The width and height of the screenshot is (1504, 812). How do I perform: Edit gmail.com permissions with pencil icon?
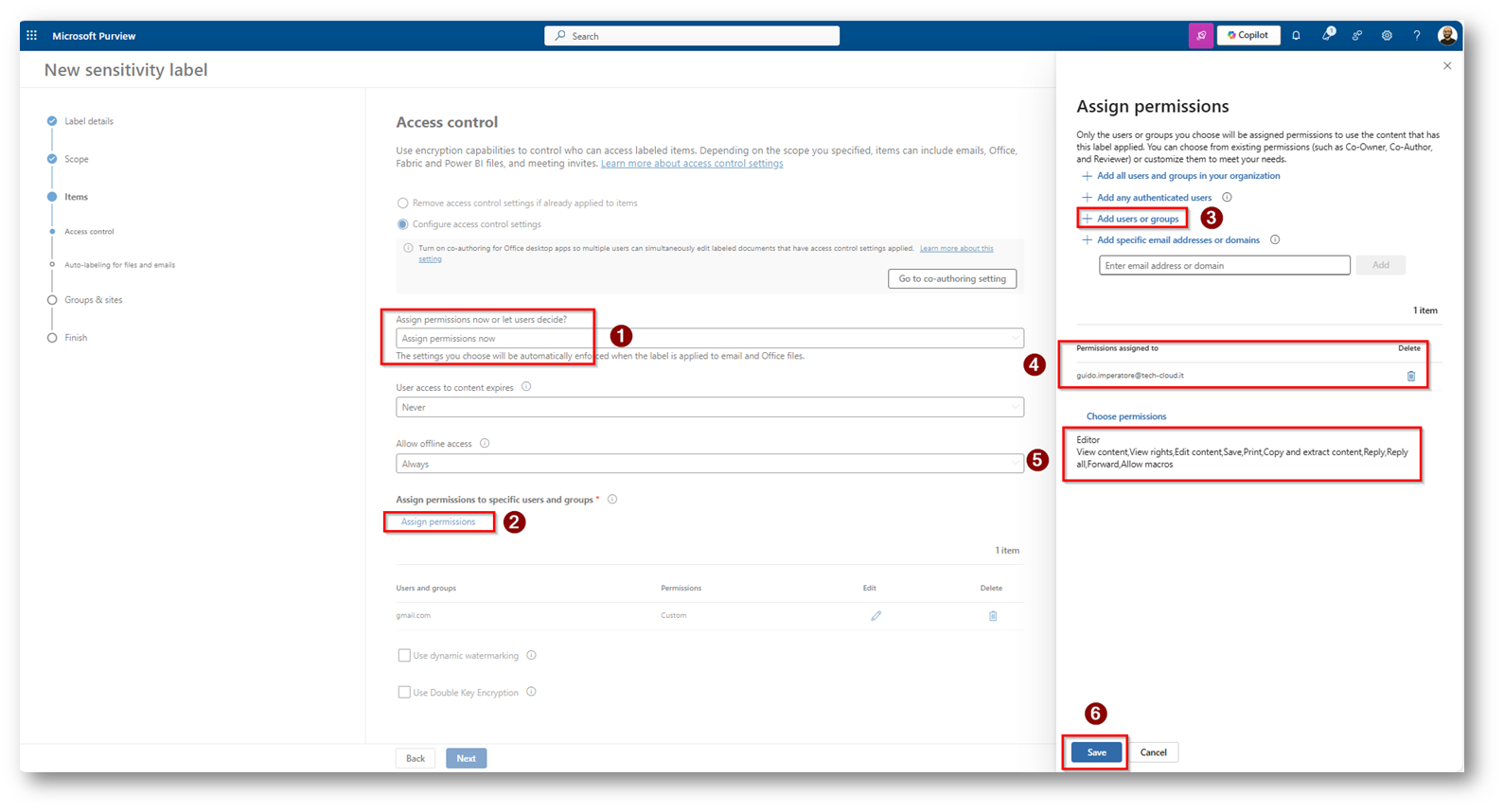tap(876, 616)
